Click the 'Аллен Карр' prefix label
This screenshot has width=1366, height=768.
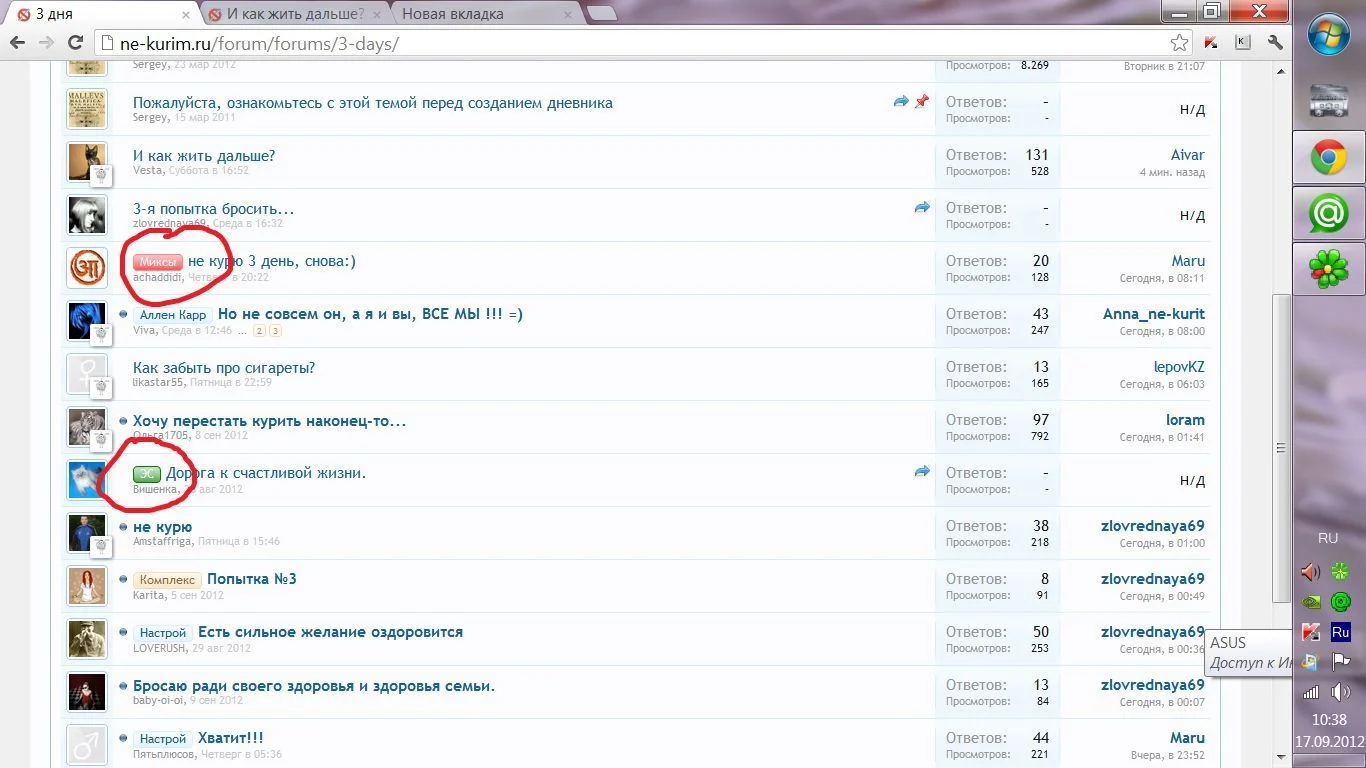[173, 315]
